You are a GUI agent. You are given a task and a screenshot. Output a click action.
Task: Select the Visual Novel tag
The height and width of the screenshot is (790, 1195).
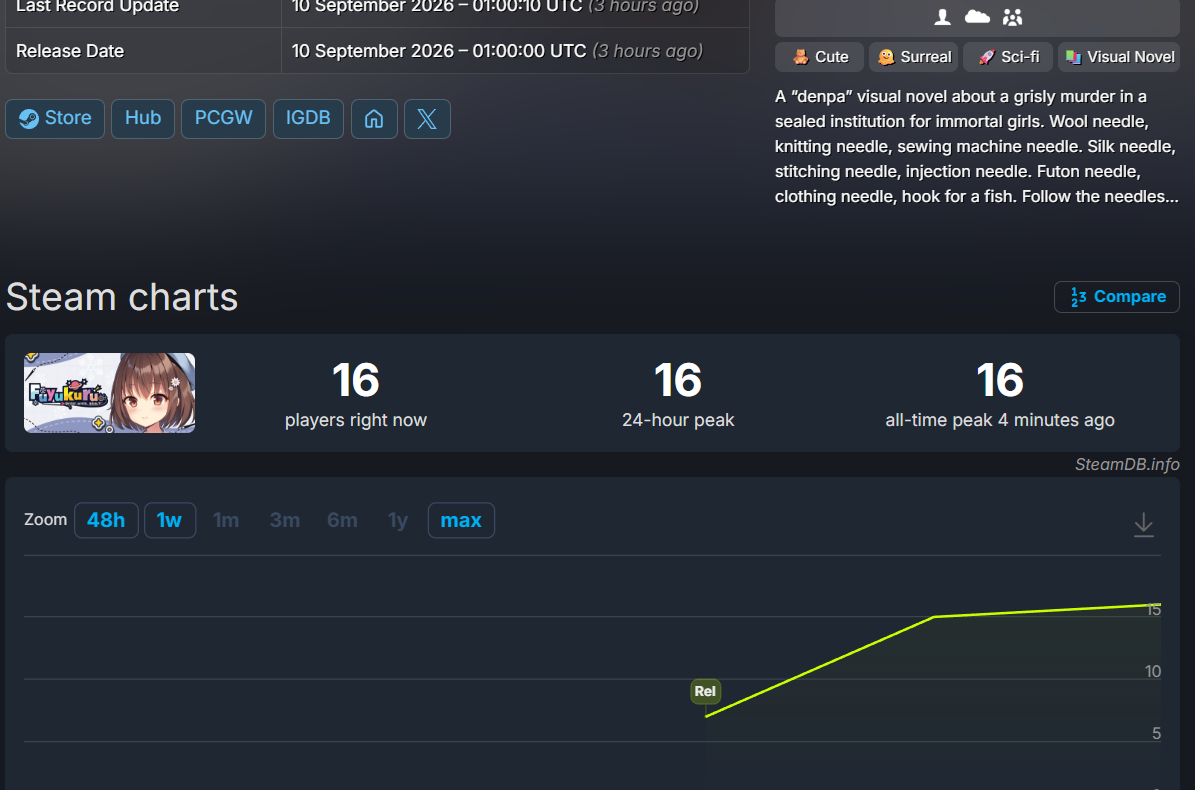click(1119, 57)
